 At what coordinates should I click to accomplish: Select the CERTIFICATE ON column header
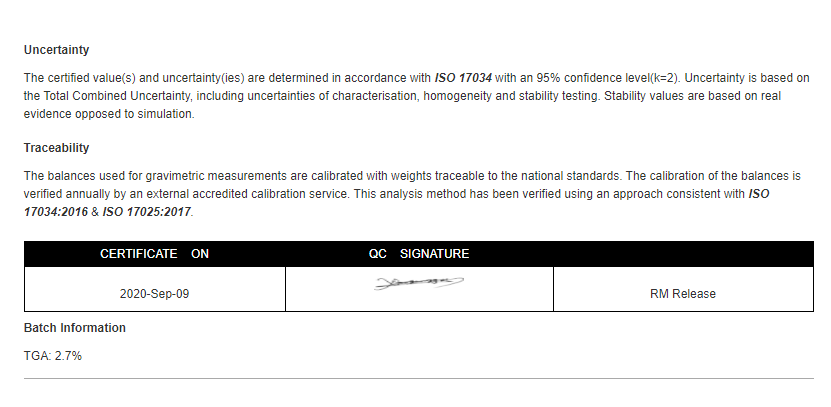(154, 254)
